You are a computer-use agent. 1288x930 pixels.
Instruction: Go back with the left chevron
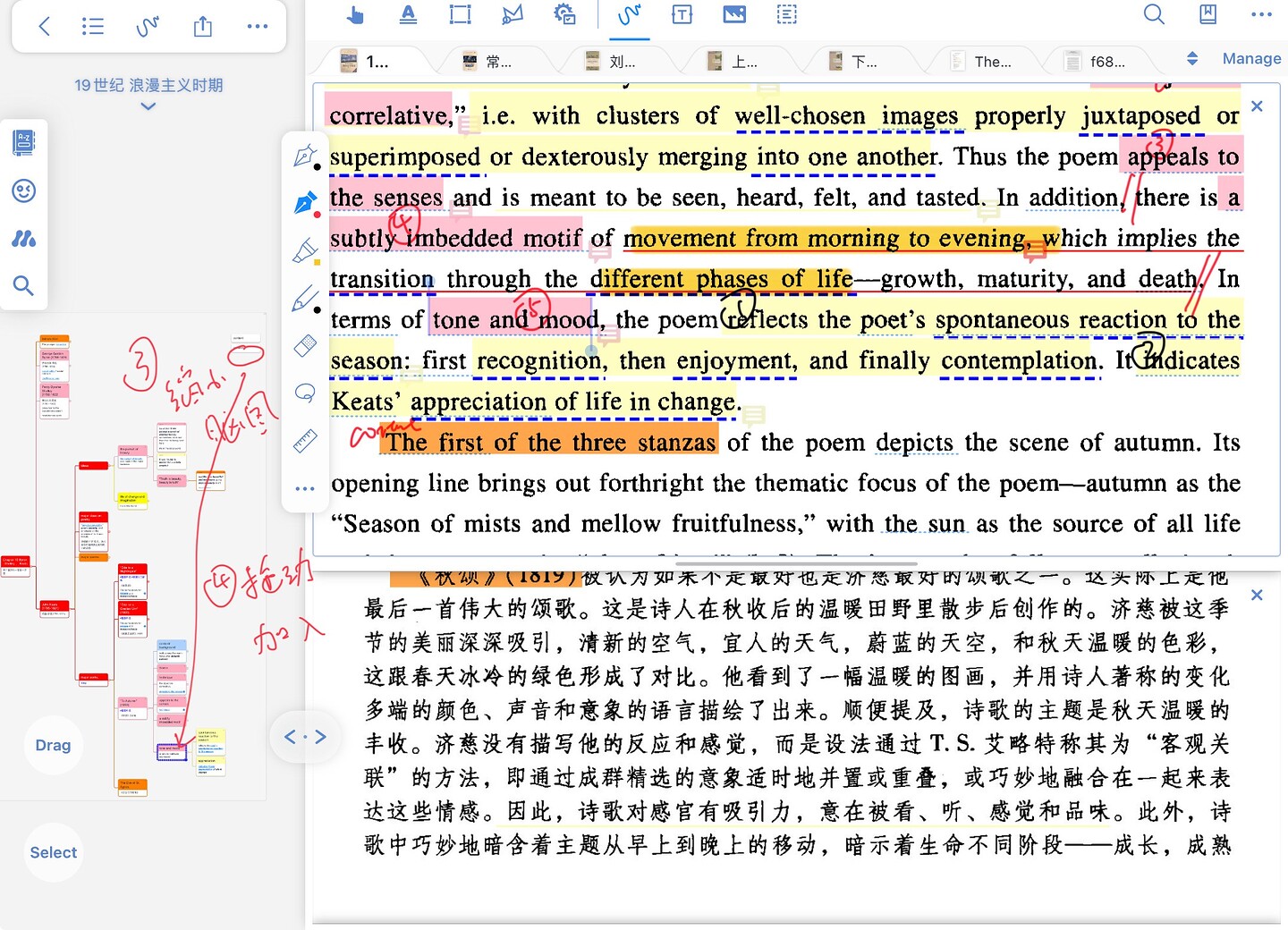click(44, 26)
